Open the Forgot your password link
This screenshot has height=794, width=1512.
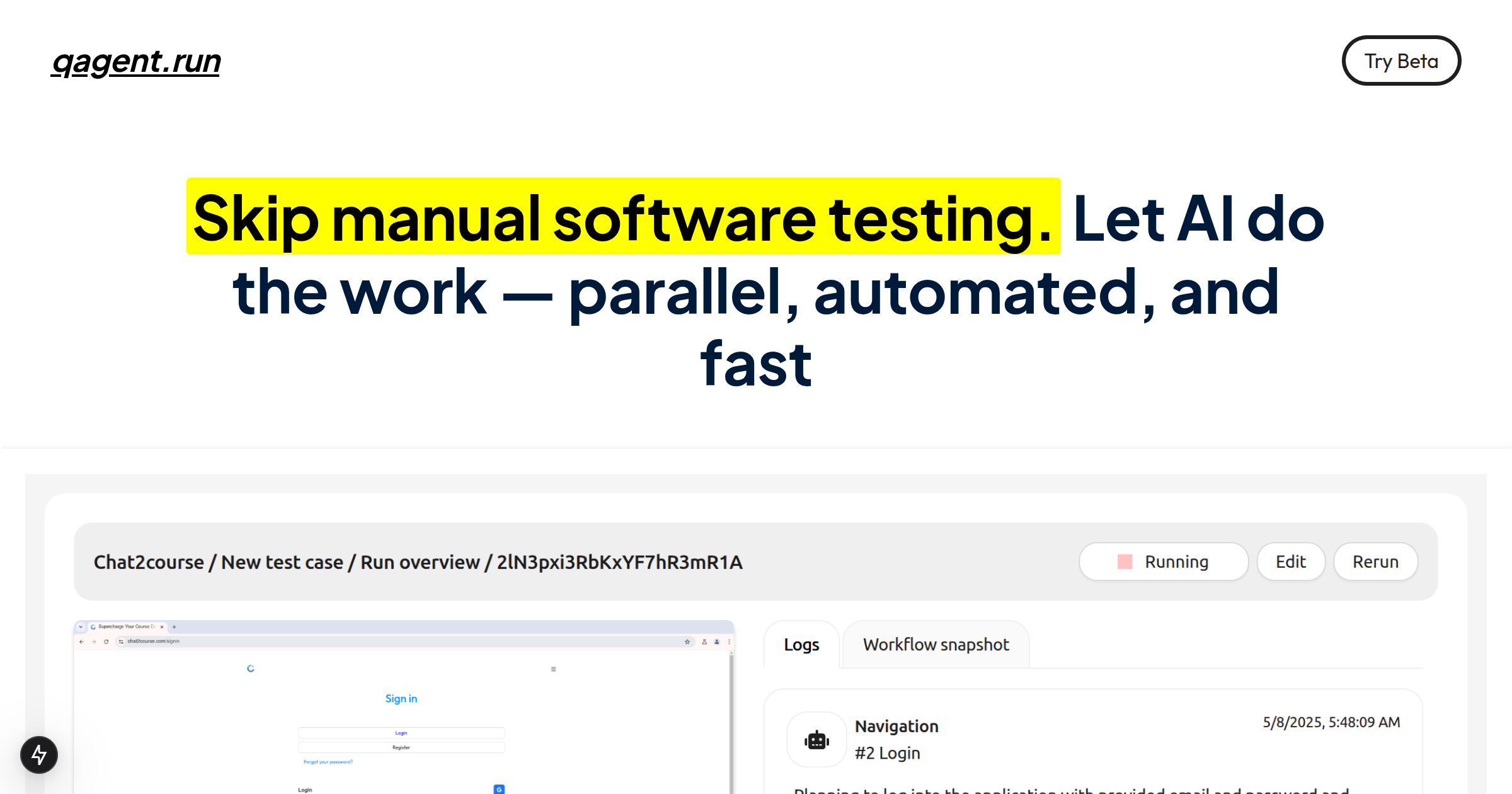click(328, 762)
